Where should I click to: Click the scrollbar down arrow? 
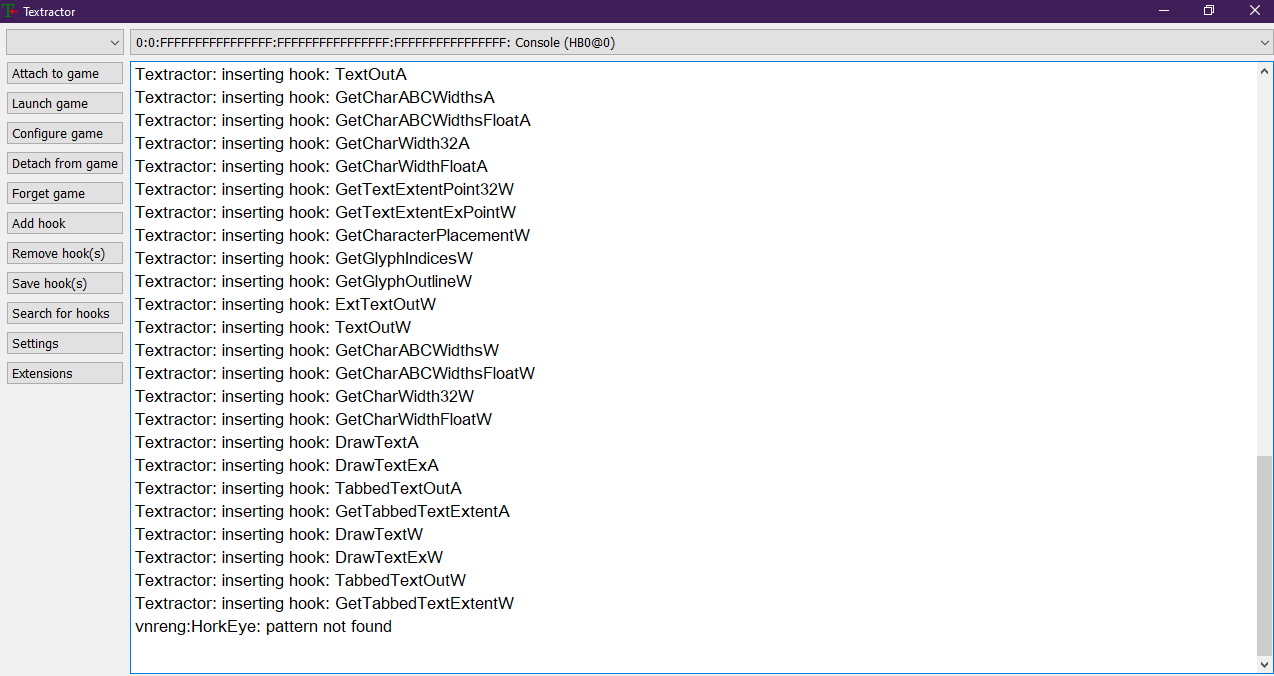[x=1264, y=664]
